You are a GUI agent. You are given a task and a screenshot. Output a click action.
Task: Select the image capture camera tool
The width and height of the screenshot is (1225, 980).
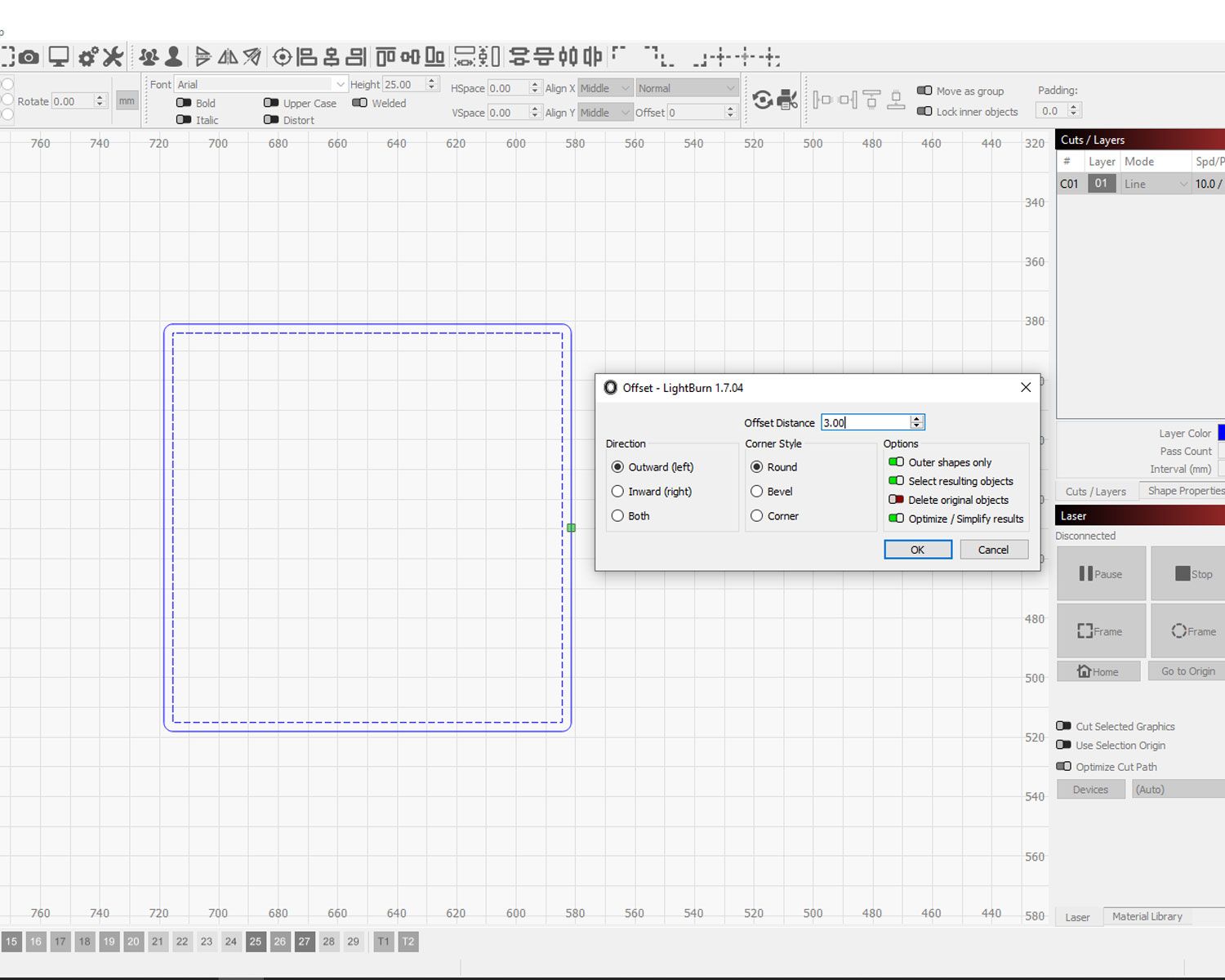click(x=29, y=57)
